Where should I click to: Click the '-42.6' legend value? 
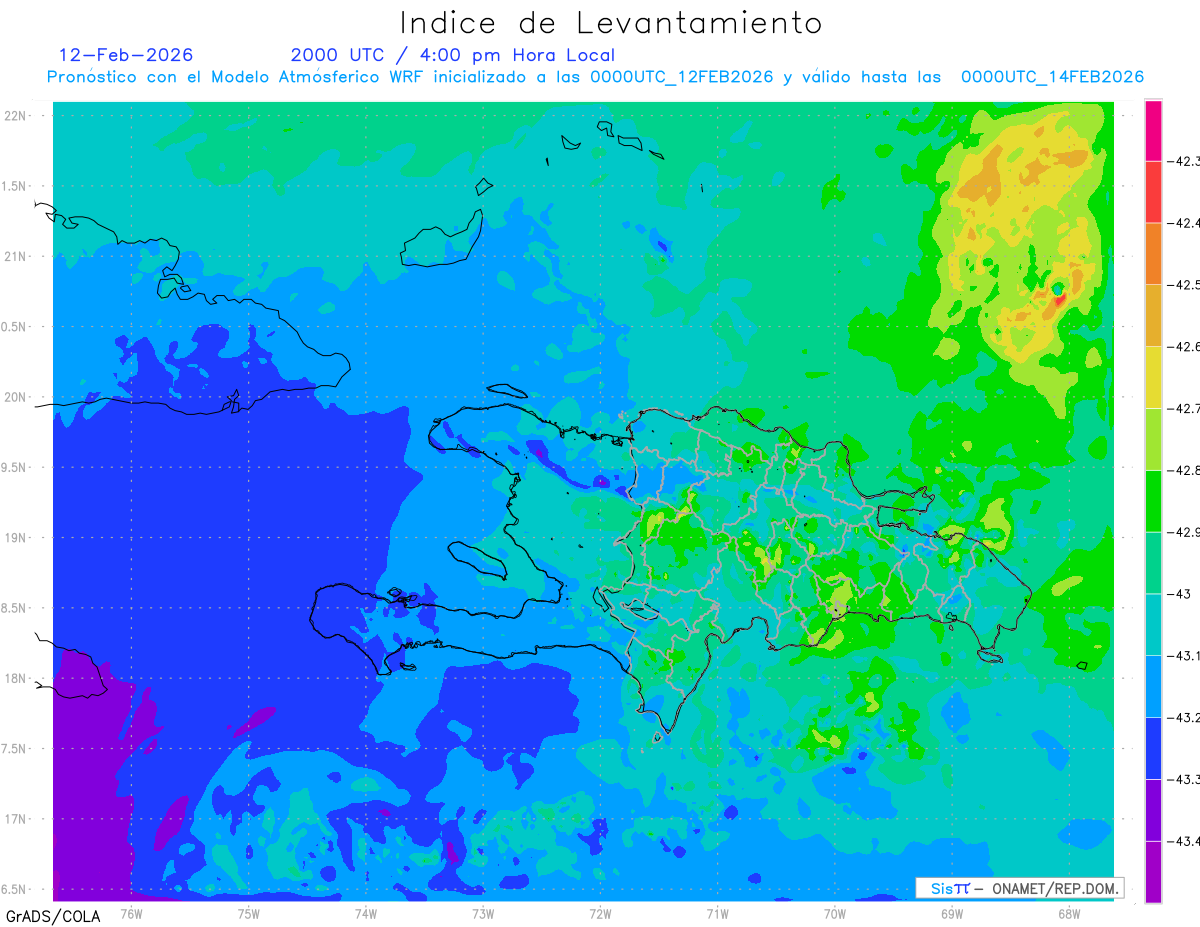[1185, 347]
